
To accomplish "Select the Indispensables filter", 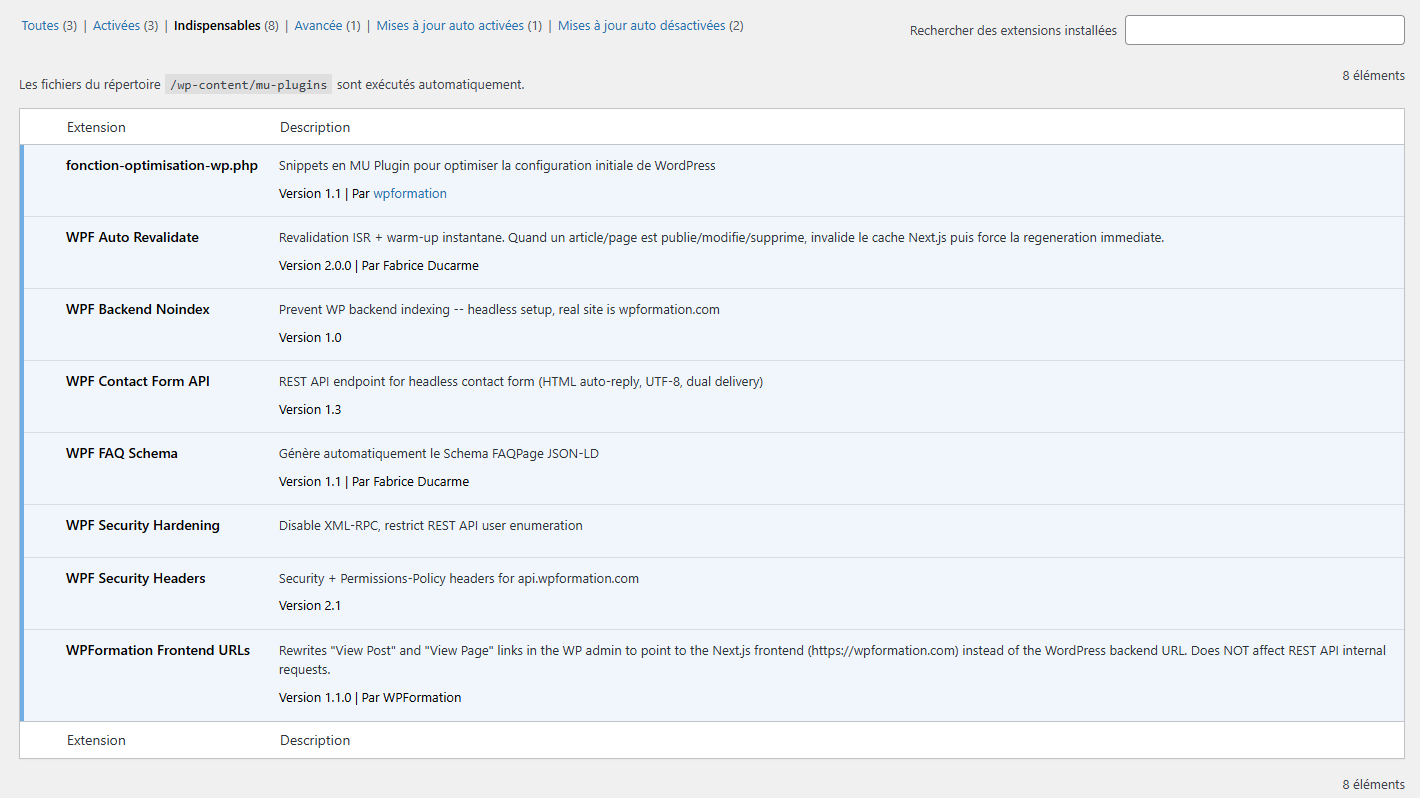I will pyautogui.click(x=216, y=26).
